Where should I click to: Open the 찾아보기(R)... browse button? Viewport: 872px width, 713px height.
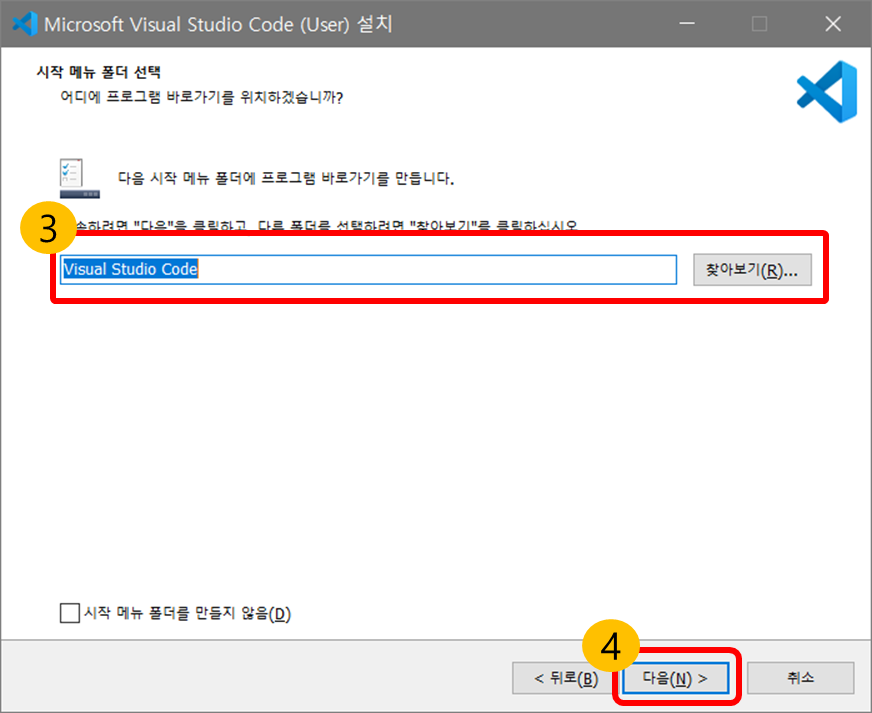click(x=752, y=270)
